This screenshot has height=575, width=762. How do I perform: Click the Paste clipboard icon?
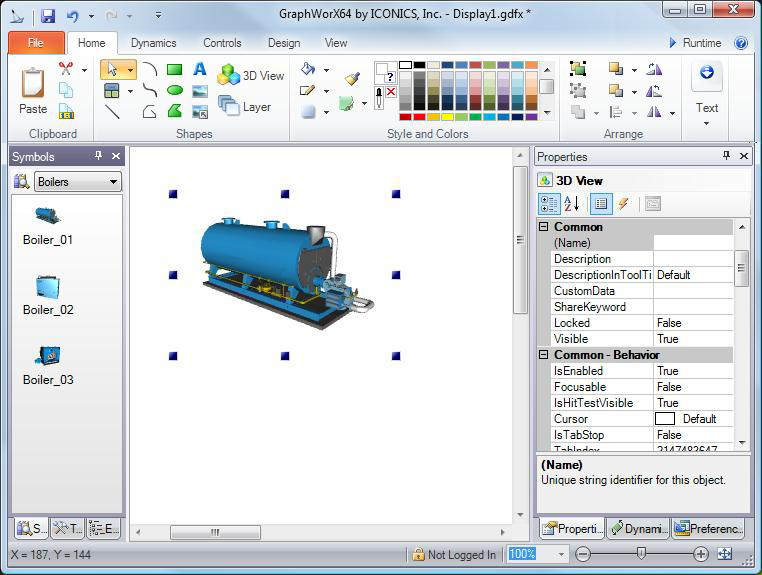coord(33,90)
